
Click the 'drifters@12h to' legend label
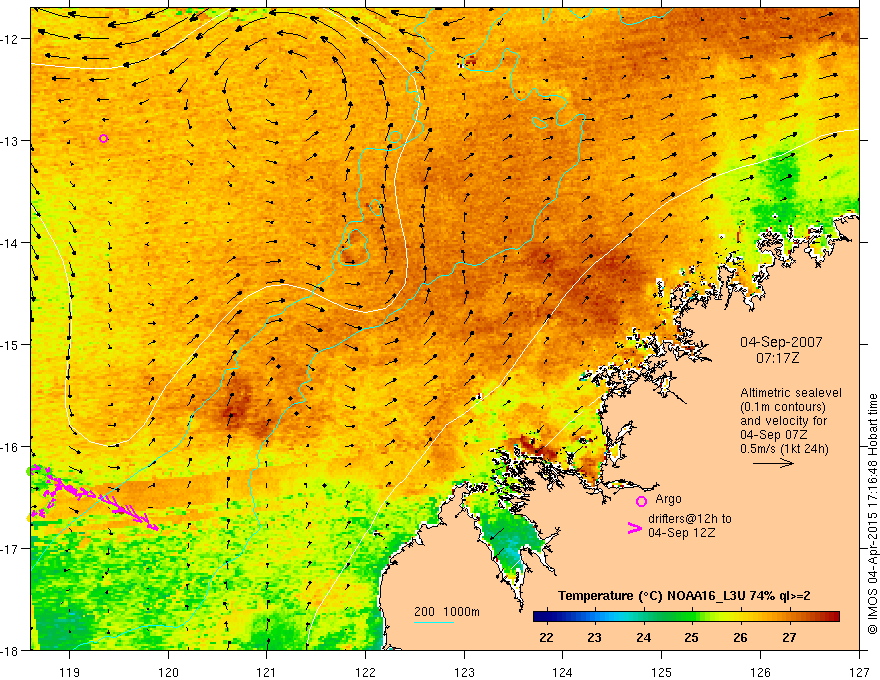point(690,519)
